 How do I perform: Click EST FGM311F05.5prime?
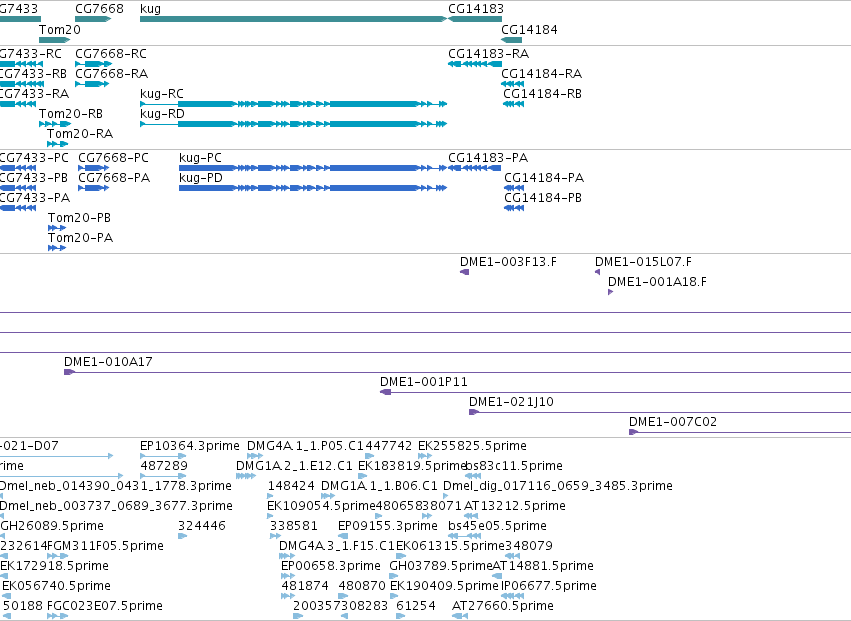click(x=58, y=556)
